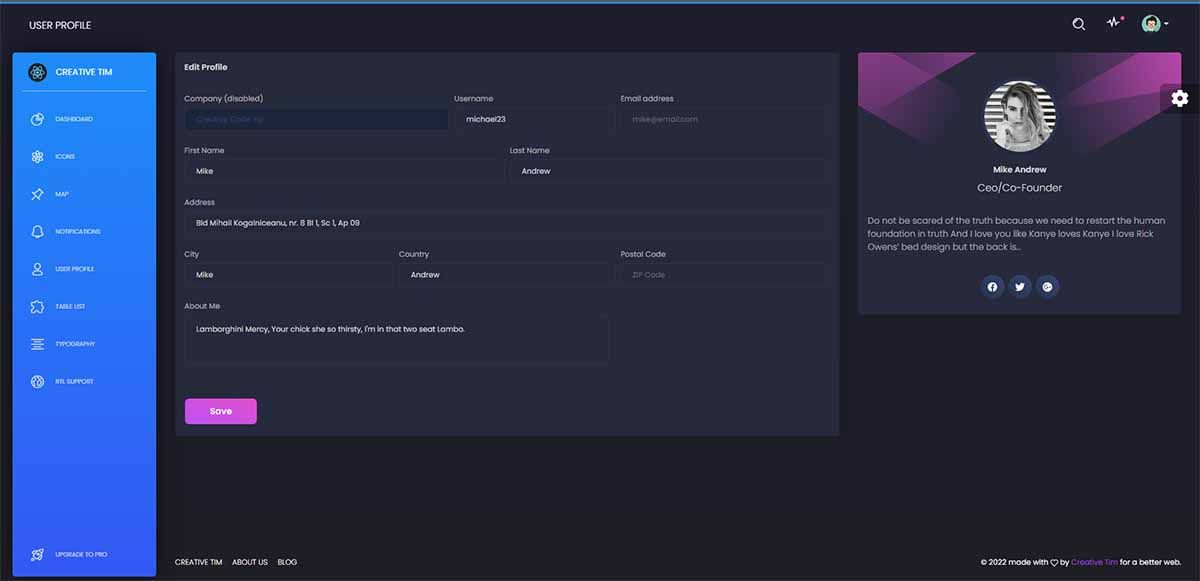Click the Table List sidebar icon
The width and height of the screenshot is (1200, 581).
pos(37,306)
